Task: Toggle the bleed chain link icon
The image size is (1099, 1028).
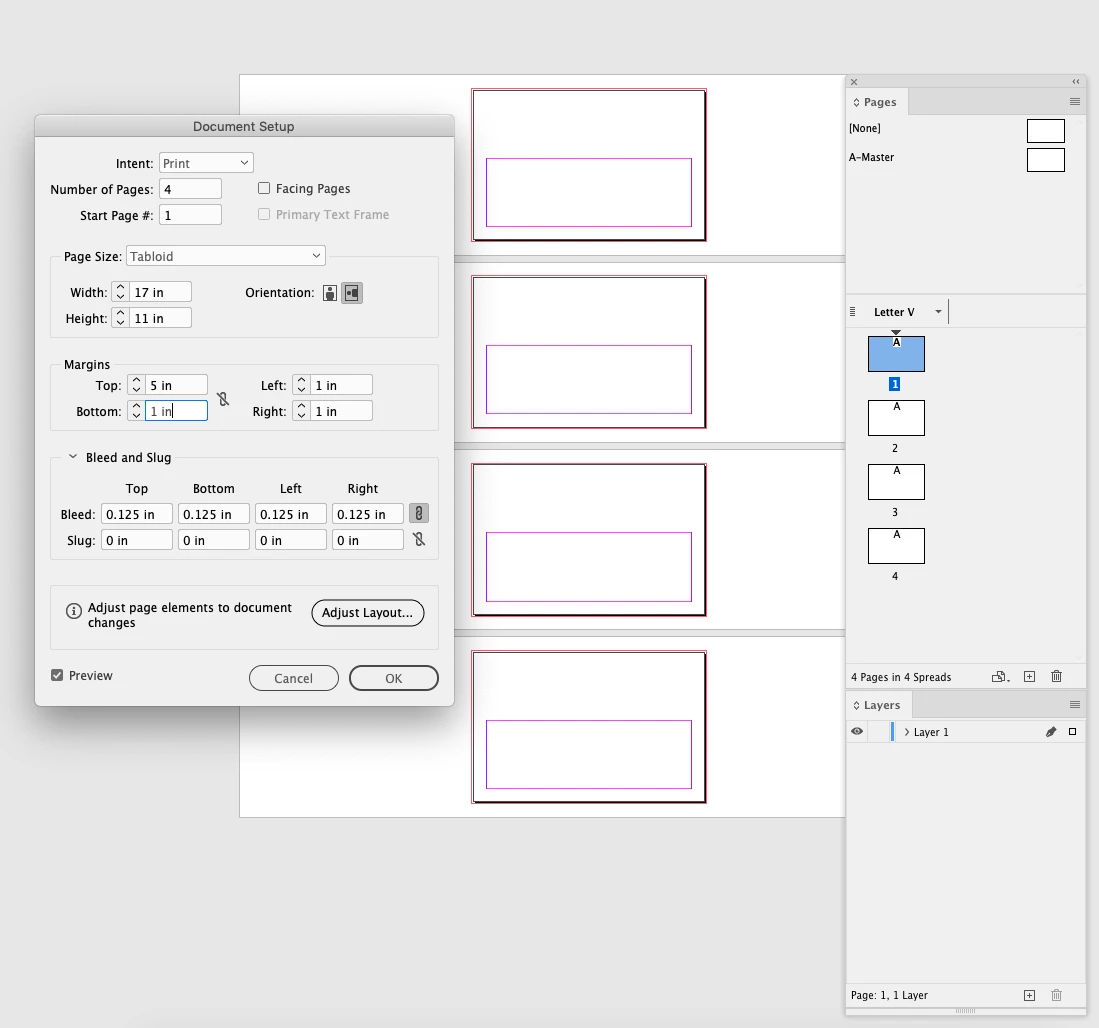Action: click(418, 514)
